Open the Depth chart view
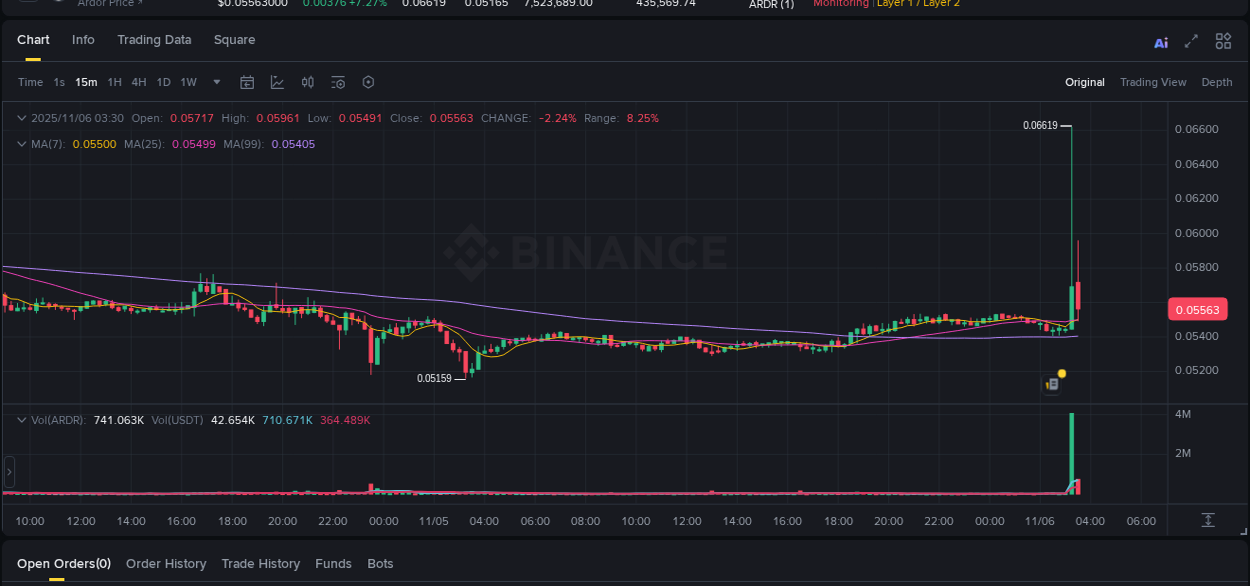 click(x=1217, y=82)
